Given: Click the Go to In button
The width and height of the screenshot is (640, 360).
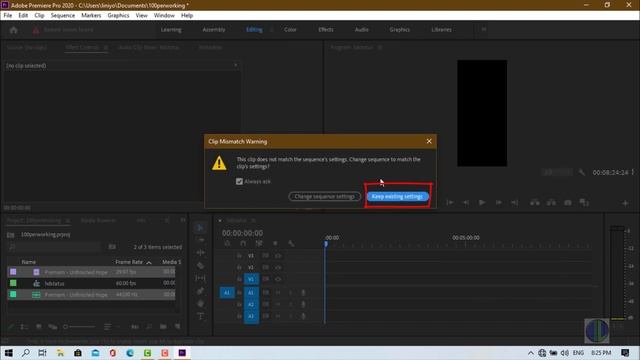Looking at the screenshot, I should pos(449,202).
